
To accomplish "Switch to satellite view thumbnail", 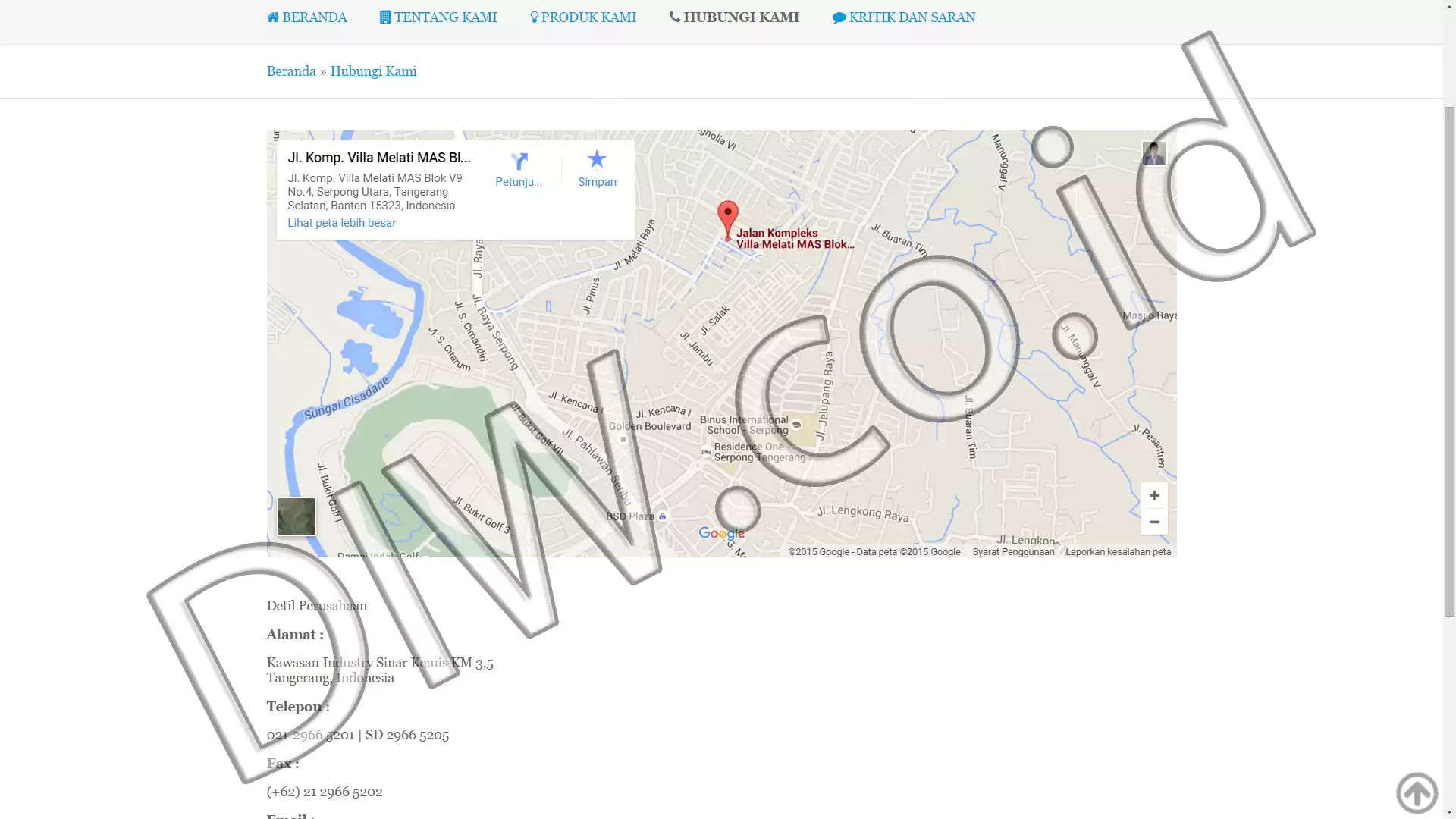I will (x=297, y=516).
